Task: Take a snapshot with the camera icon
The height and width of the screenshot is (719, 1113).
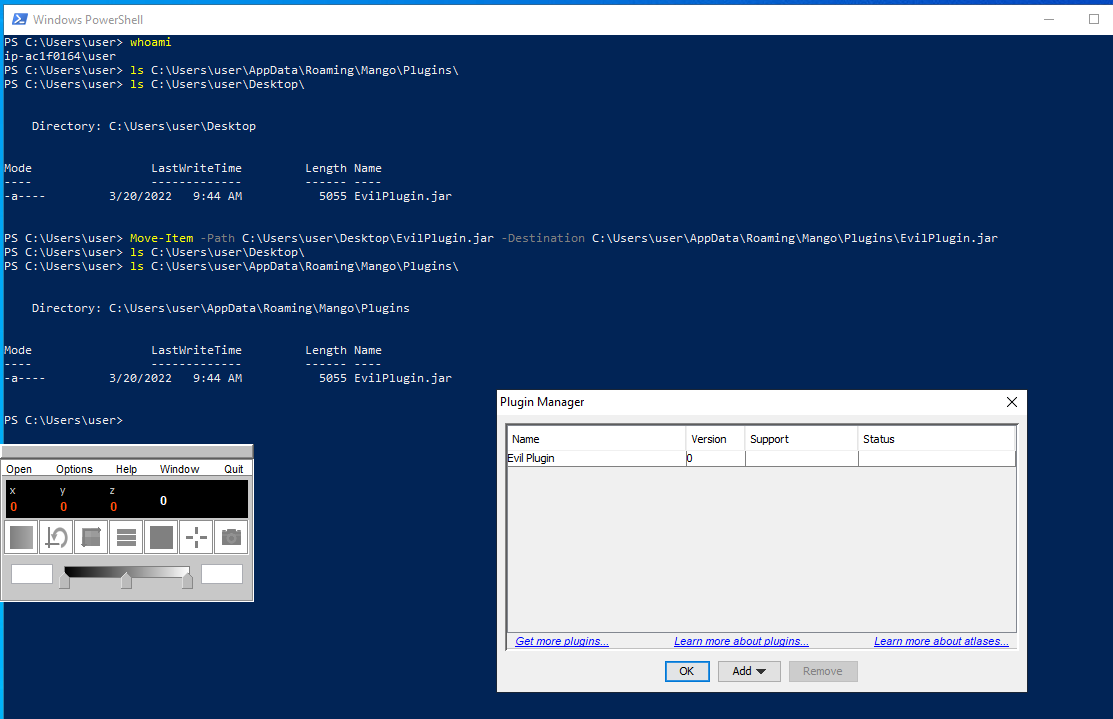Action: 231,537
